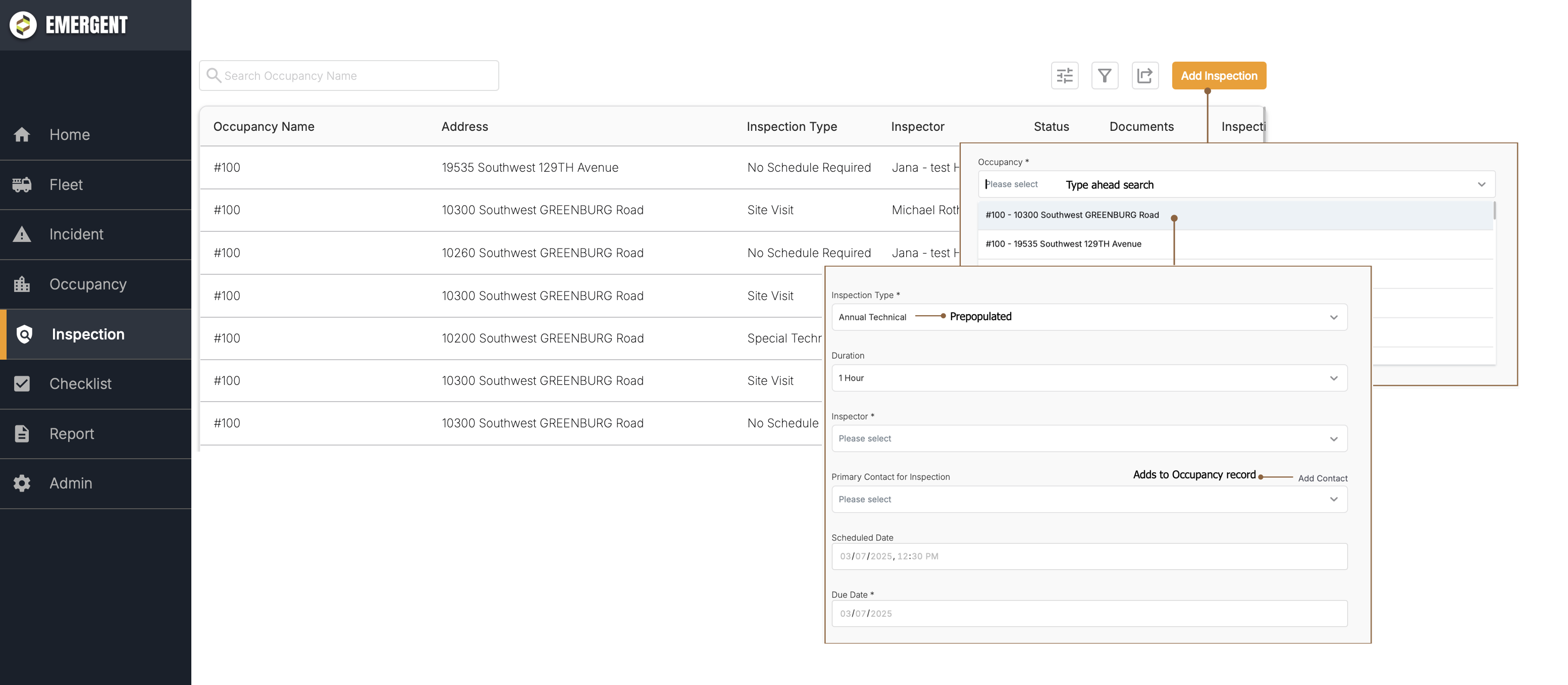Click the Fleet fire truck icon
The width and height of the screenshot is (1568, 685).
tap(22, 184)
